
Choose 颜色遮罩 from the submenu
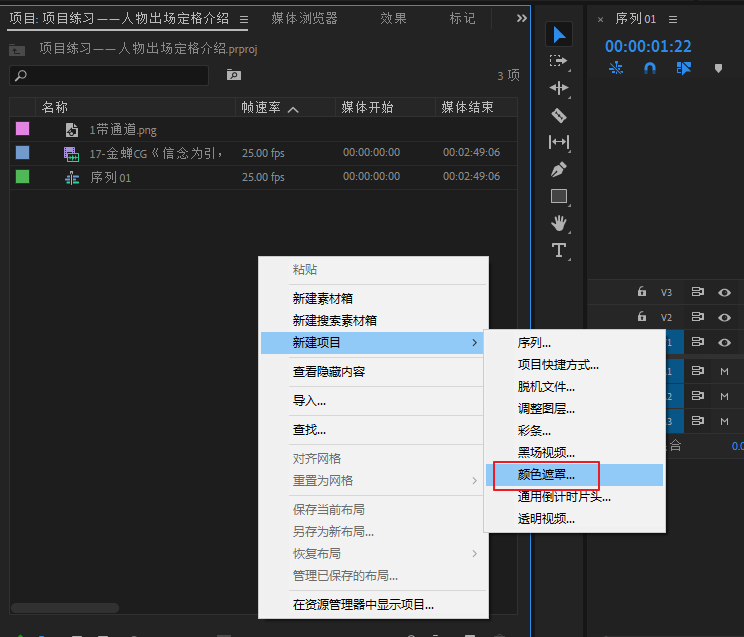click(546, 474)
